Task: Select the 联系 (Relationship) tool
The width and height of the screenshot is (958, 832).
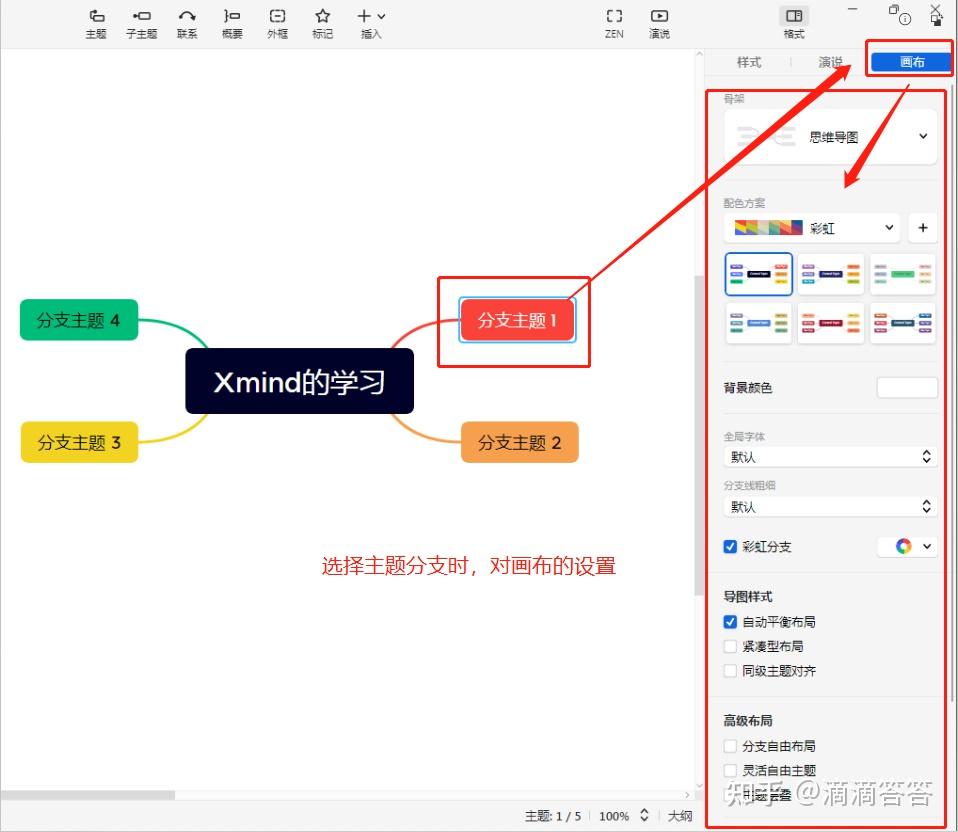Action: (186, 20)
